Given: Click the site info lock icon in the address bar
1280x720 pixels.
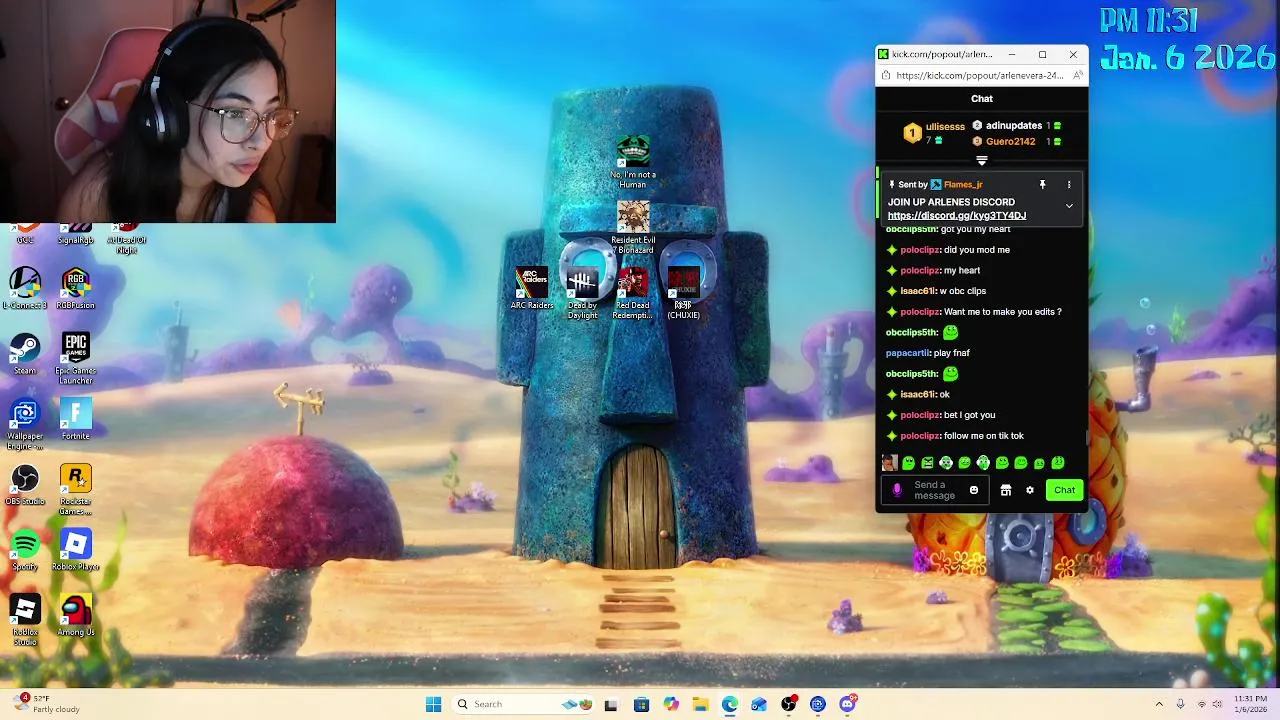Looking at the screenshot, I should click(x=884, y=75).
